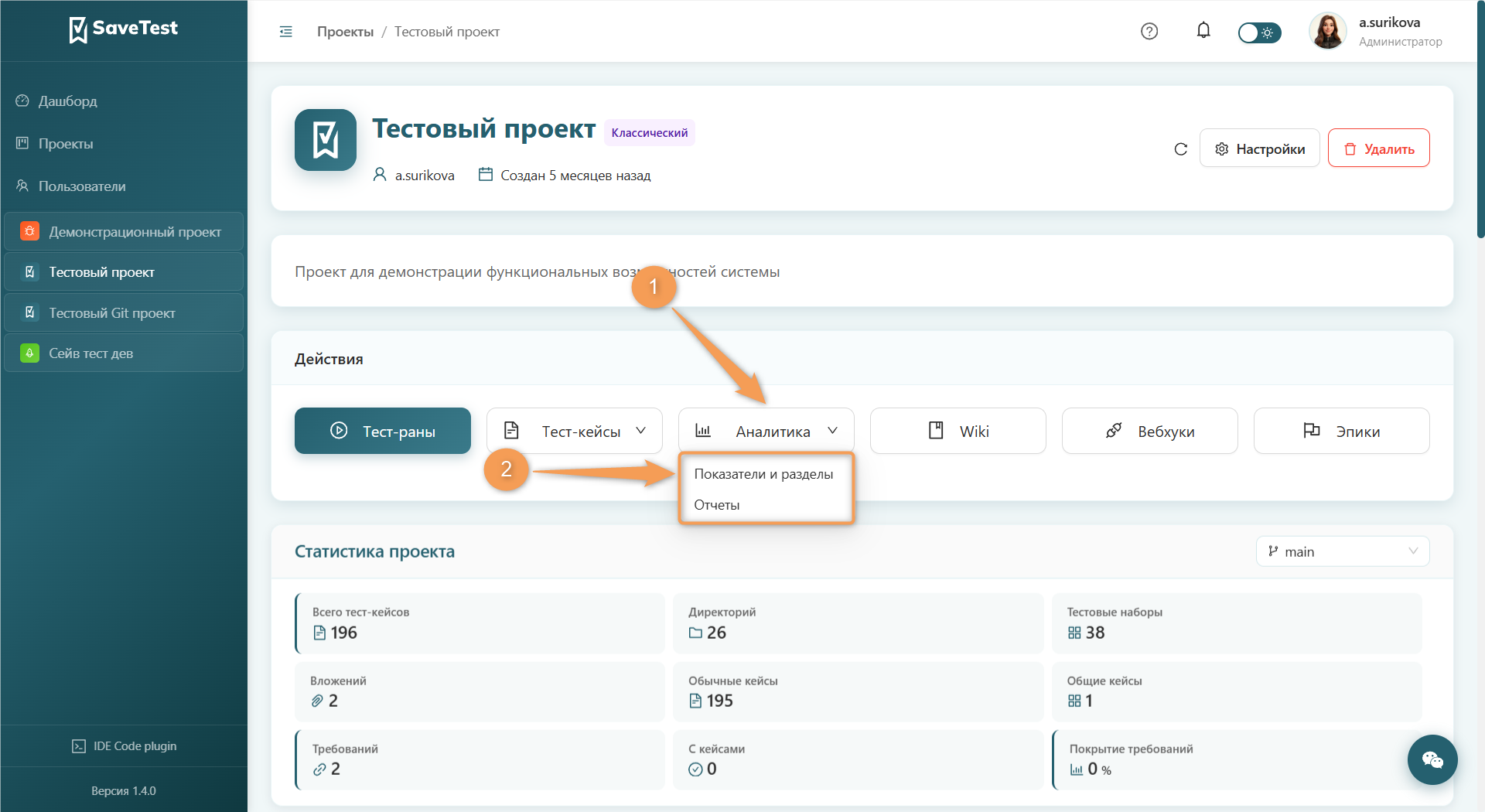Refresh the project with the reload icon
Image resolution: width=1485 pixels, height=812 pixels.
(1180, 149)
